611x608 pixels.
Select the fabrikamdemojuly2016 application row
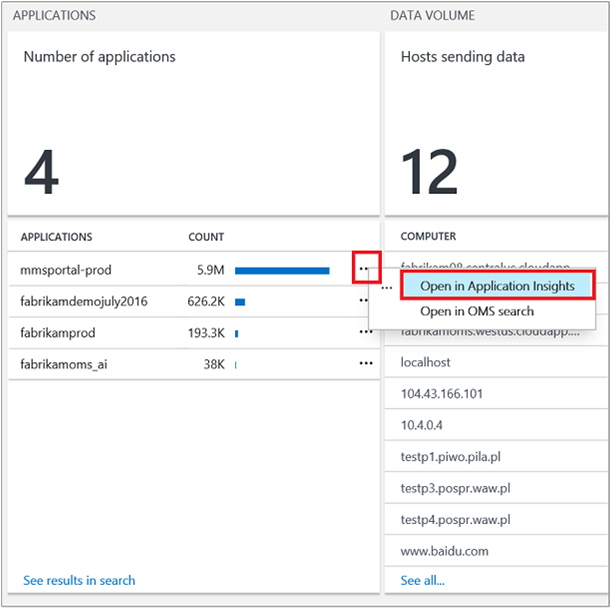pos(84,301)
